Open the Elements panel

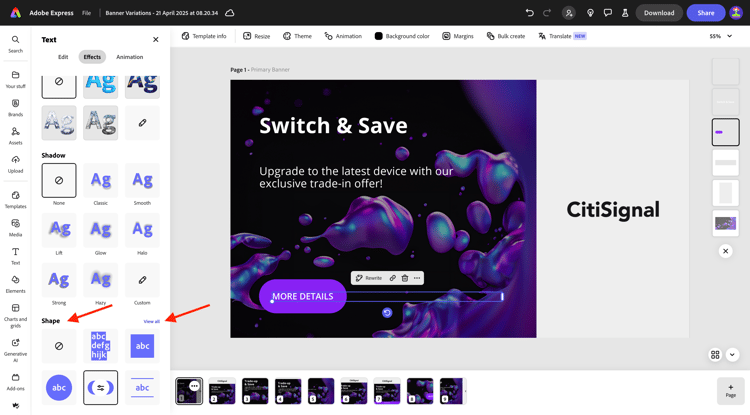(15, 284)
